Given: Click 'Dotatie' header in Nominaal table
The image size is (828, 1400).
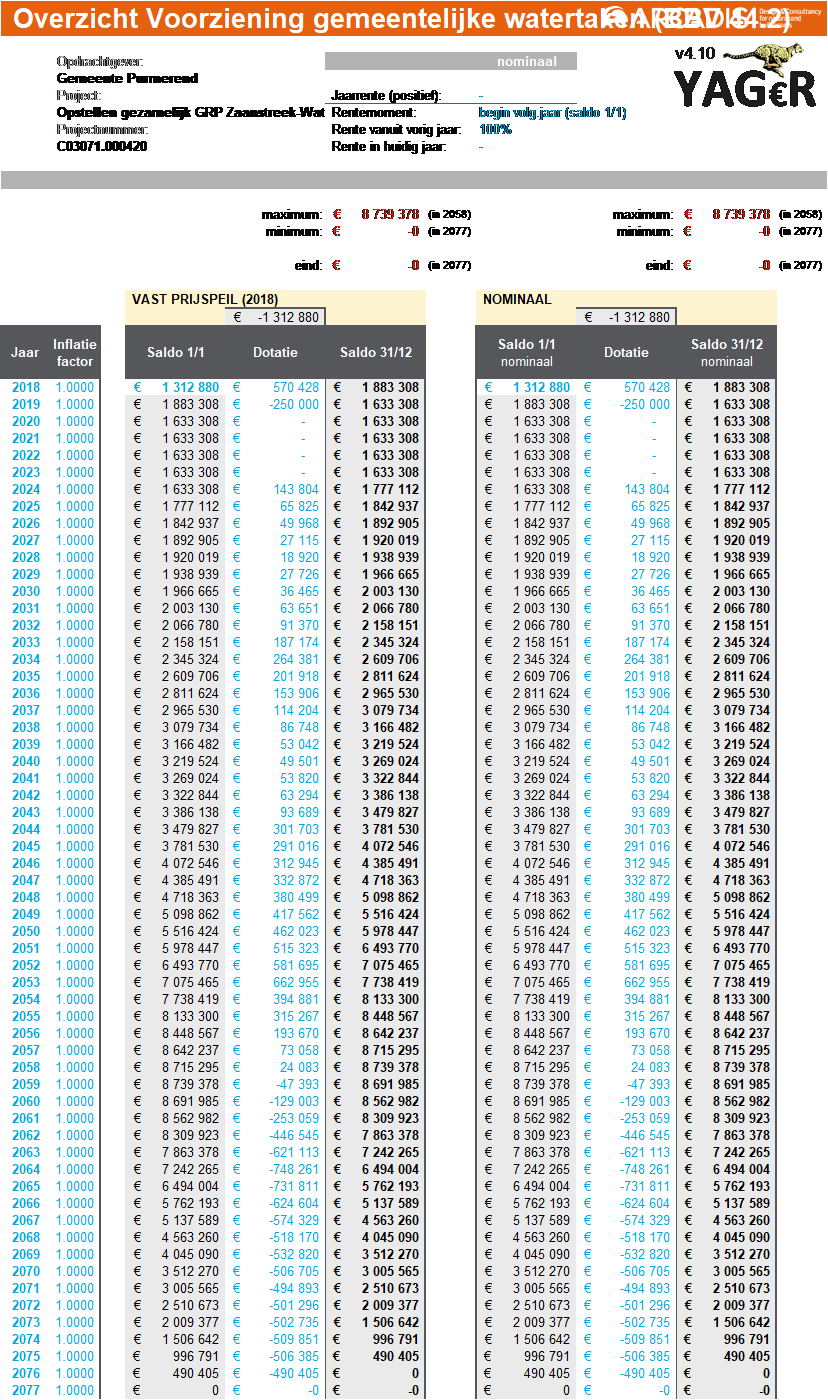Looking at the screenshot, I should pyautogui.click(x=626, y=352).
